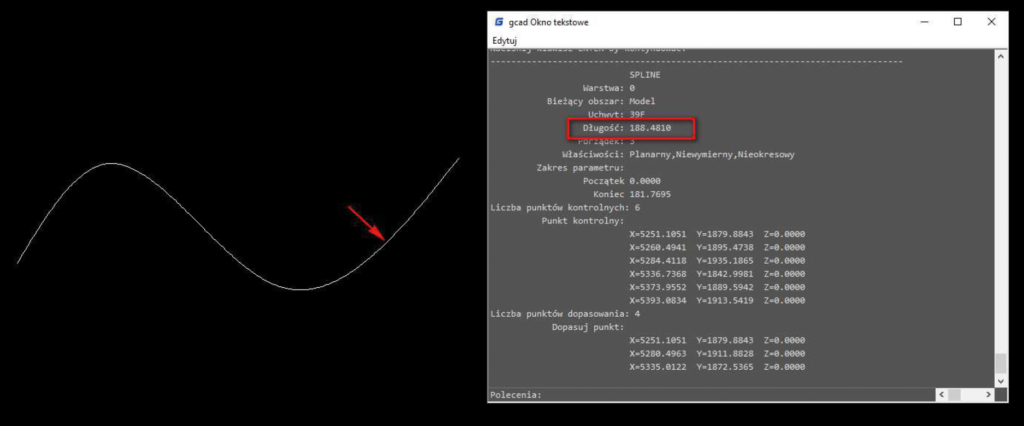Screen dimensions: 1024x426
Task: Click the horizontal scrollbar thumb
Action: pos(954,395)
